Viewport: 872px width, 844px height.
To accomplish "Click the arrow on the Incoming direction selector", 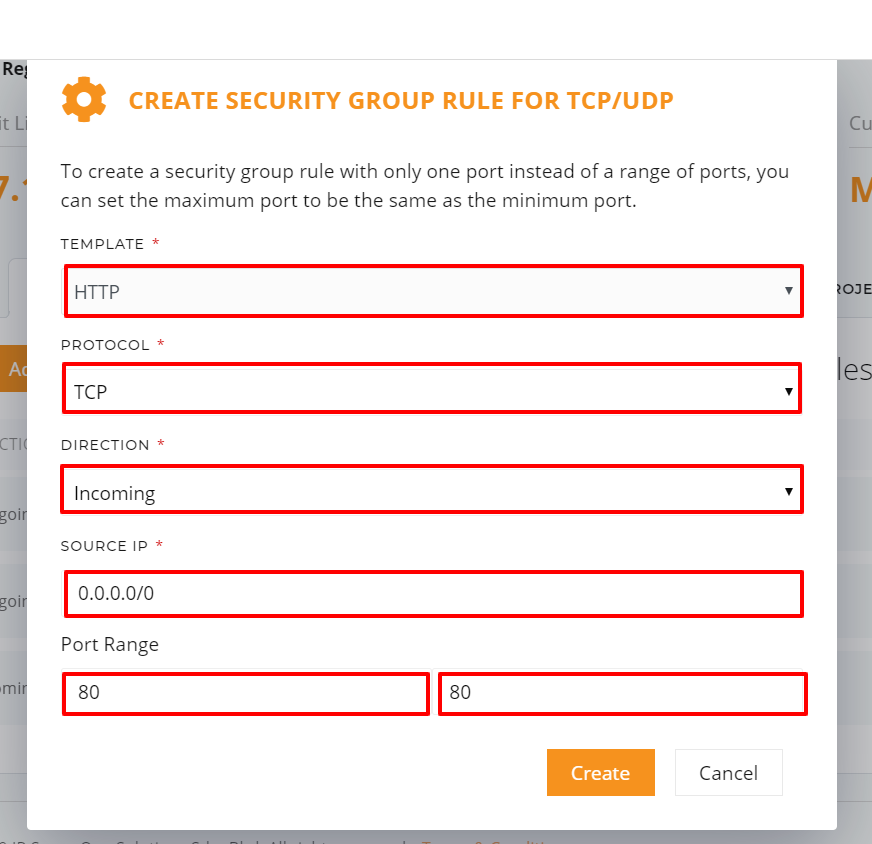I will coord(788,491).
